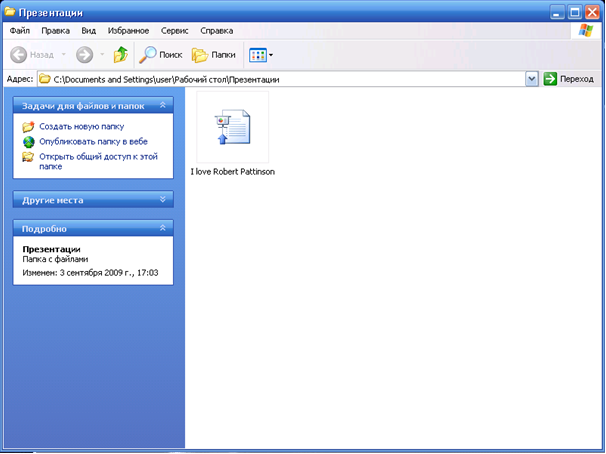Open the Вид menu
606x454 pixels.
[x=89, y=31]
